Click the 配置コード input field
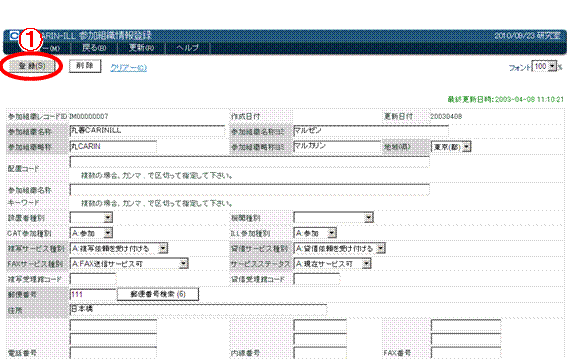 click(250, 162)
